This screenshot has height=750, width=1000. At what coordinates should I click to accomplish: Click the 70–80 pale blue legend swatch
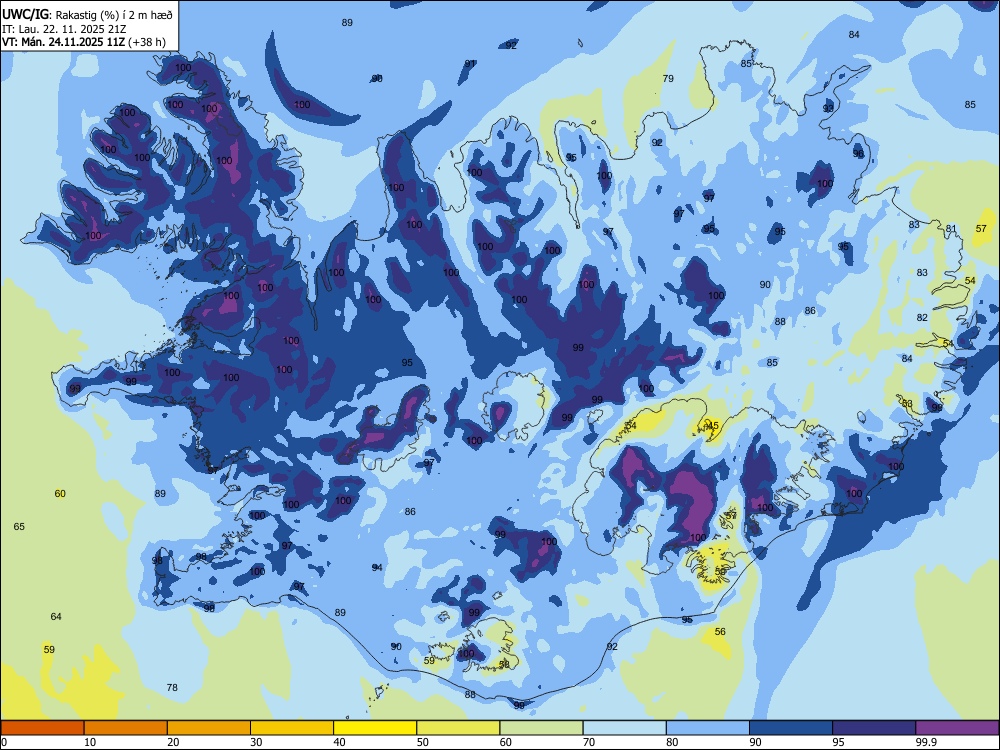624,728
